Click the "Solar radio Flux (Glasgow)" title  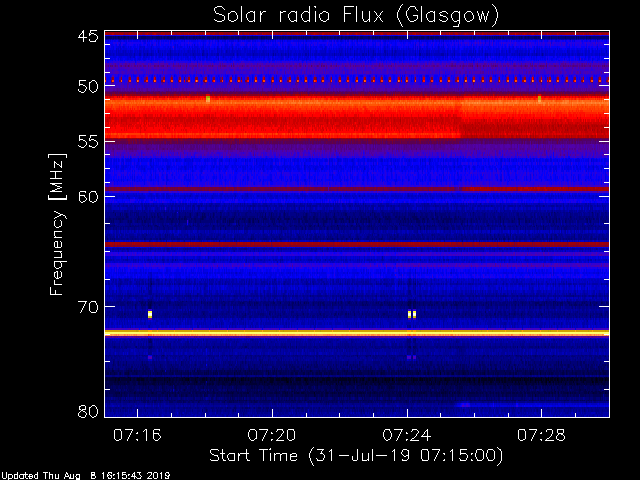[356, 16]
